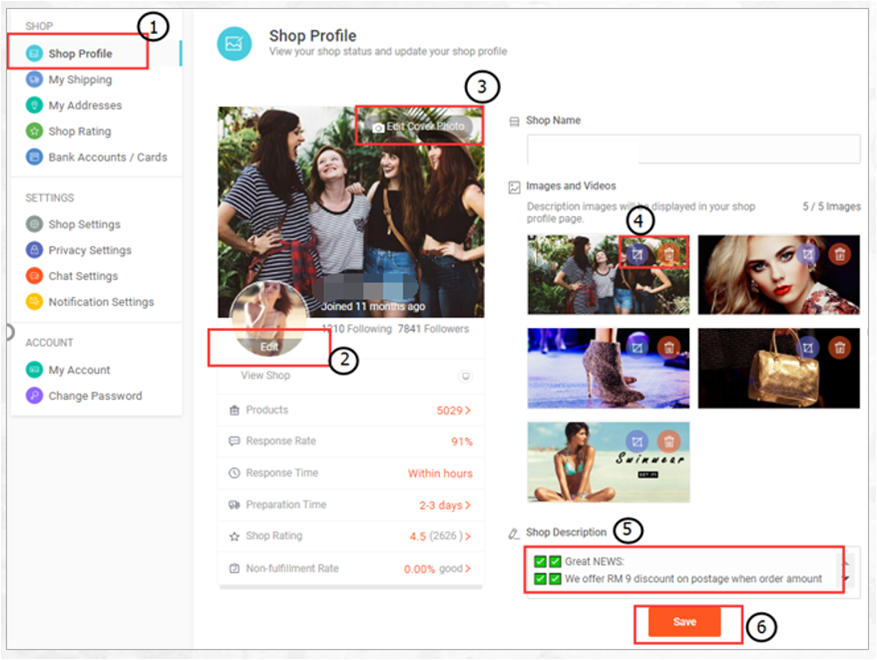Click the Shop Profile sidebar icon
The height and width of the screenshot is (660, 877).
pyautogui.click(x=34, y=54)
